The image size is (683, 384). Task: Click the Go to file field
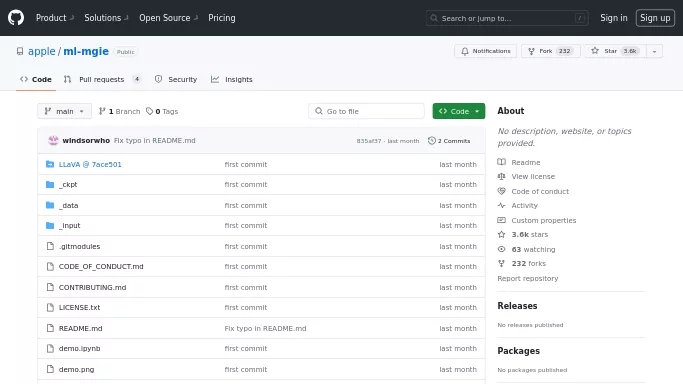click(x=366, y=111)
